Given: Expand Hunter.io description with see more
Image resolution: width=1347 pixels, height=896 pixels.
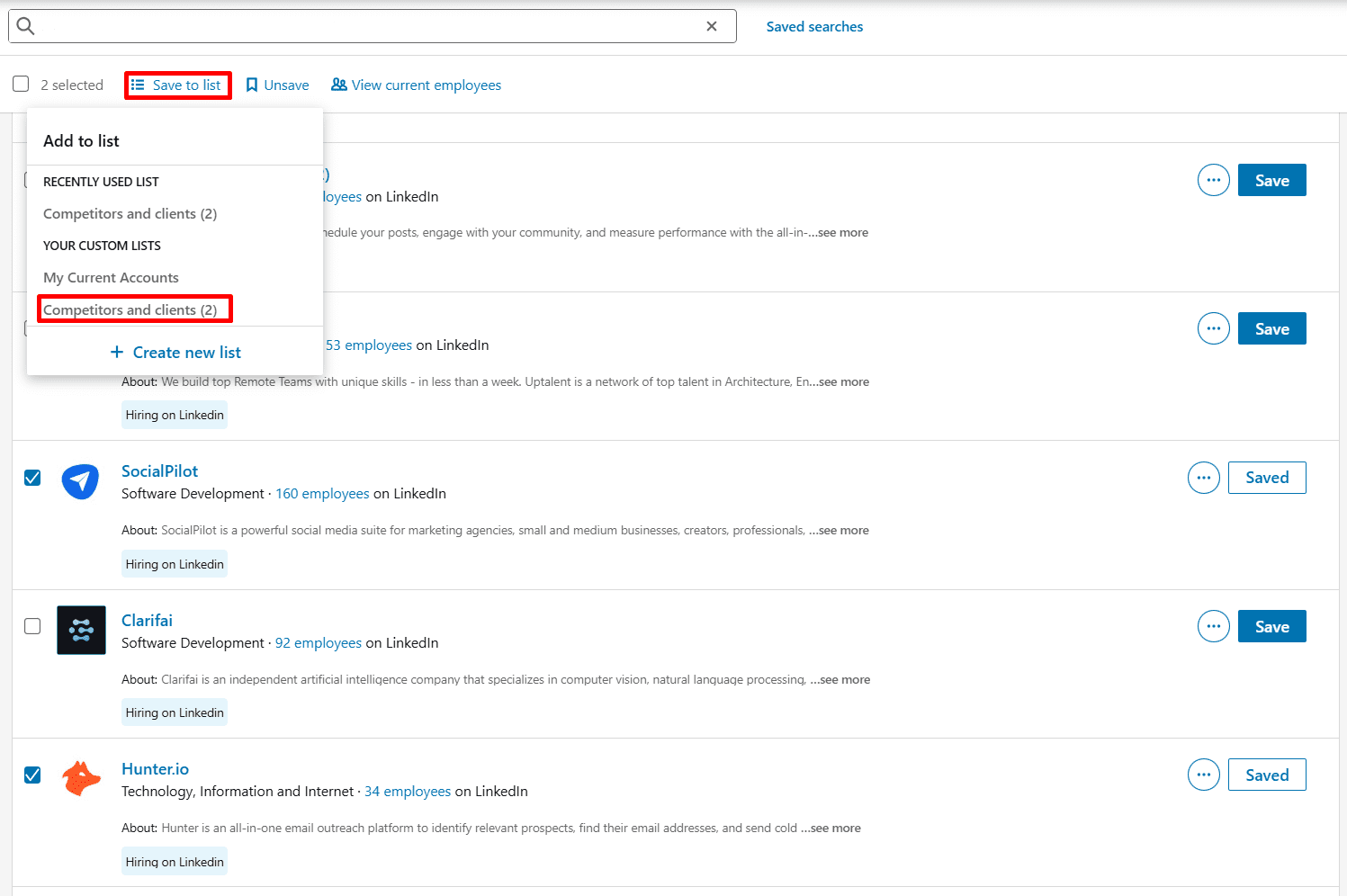Looking at the screenshot, I should pyautogui.click(x=835, y=829).
